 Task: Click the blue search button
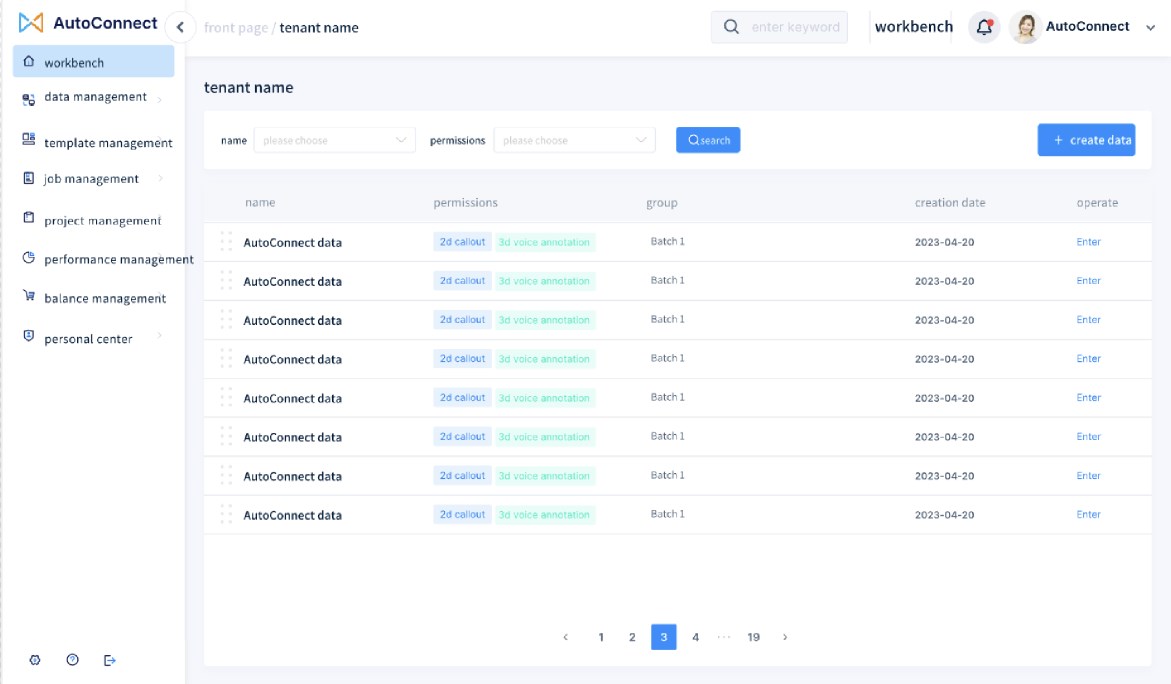[708, 140]
